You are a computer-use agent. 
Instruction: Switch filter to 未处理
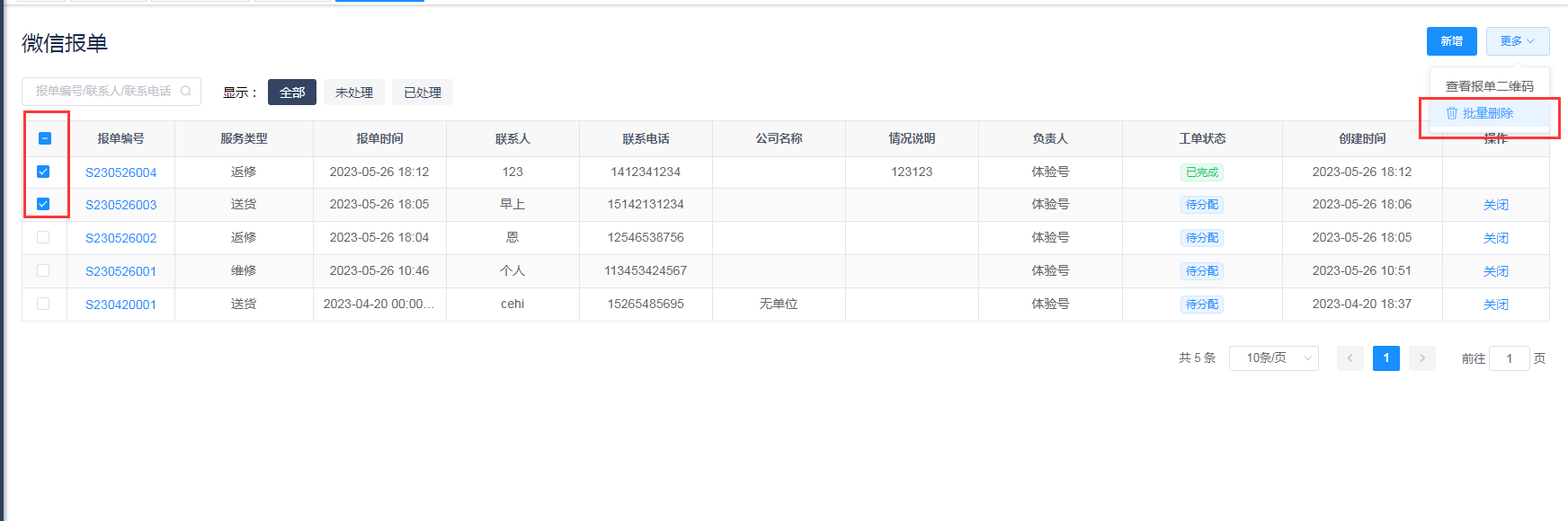[x=354, y=93]
